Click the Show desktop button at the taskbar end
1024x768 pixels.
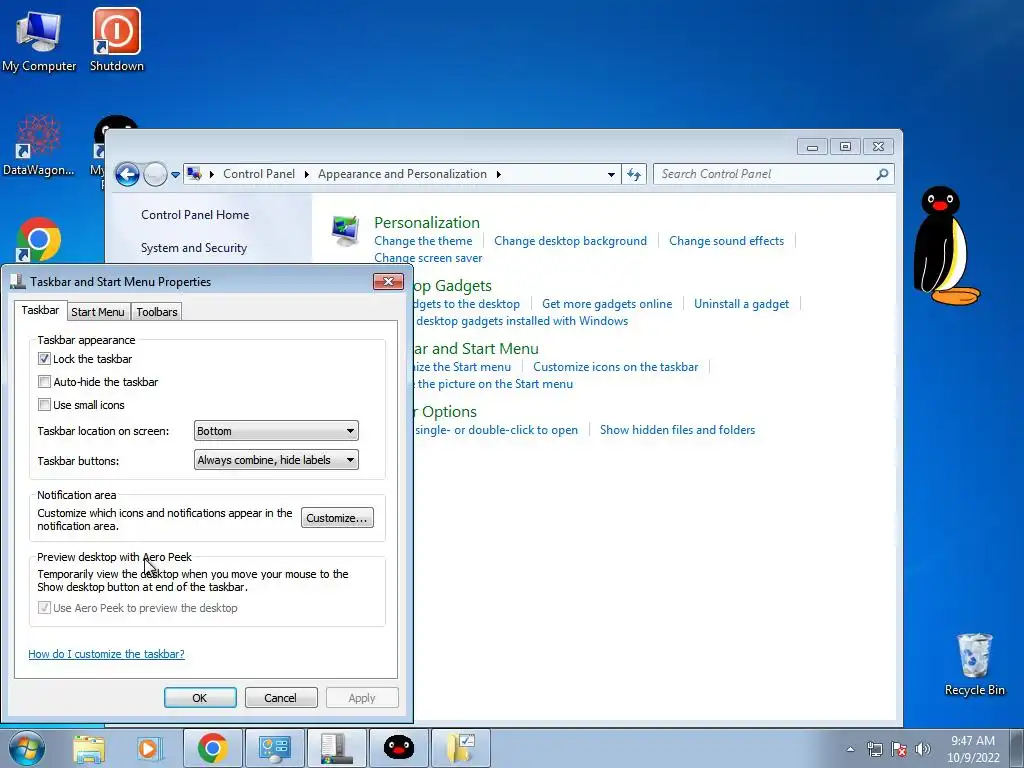(1017, 748)
